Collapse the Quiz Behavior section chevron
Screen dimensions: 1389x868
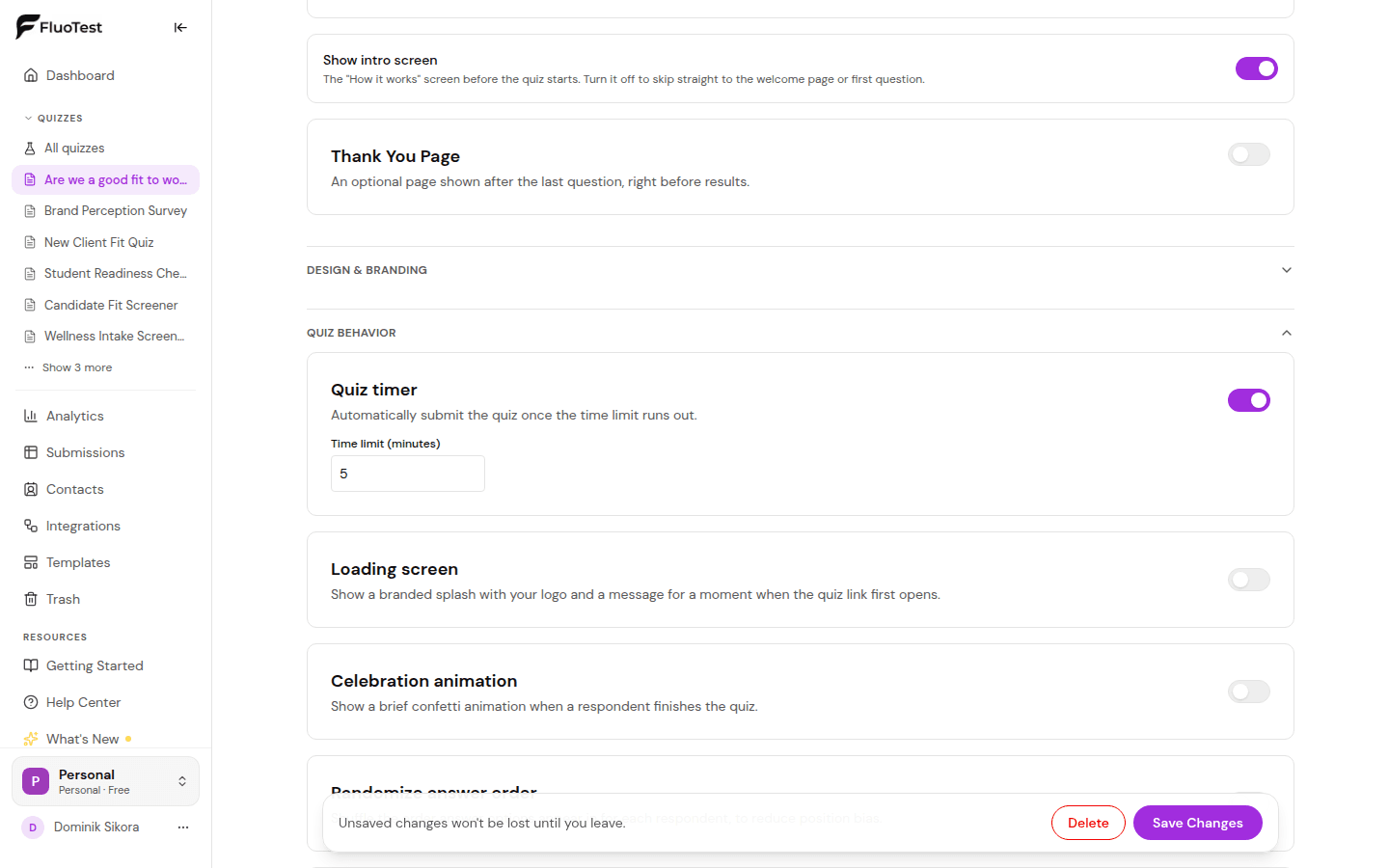tap(1286, 333)
